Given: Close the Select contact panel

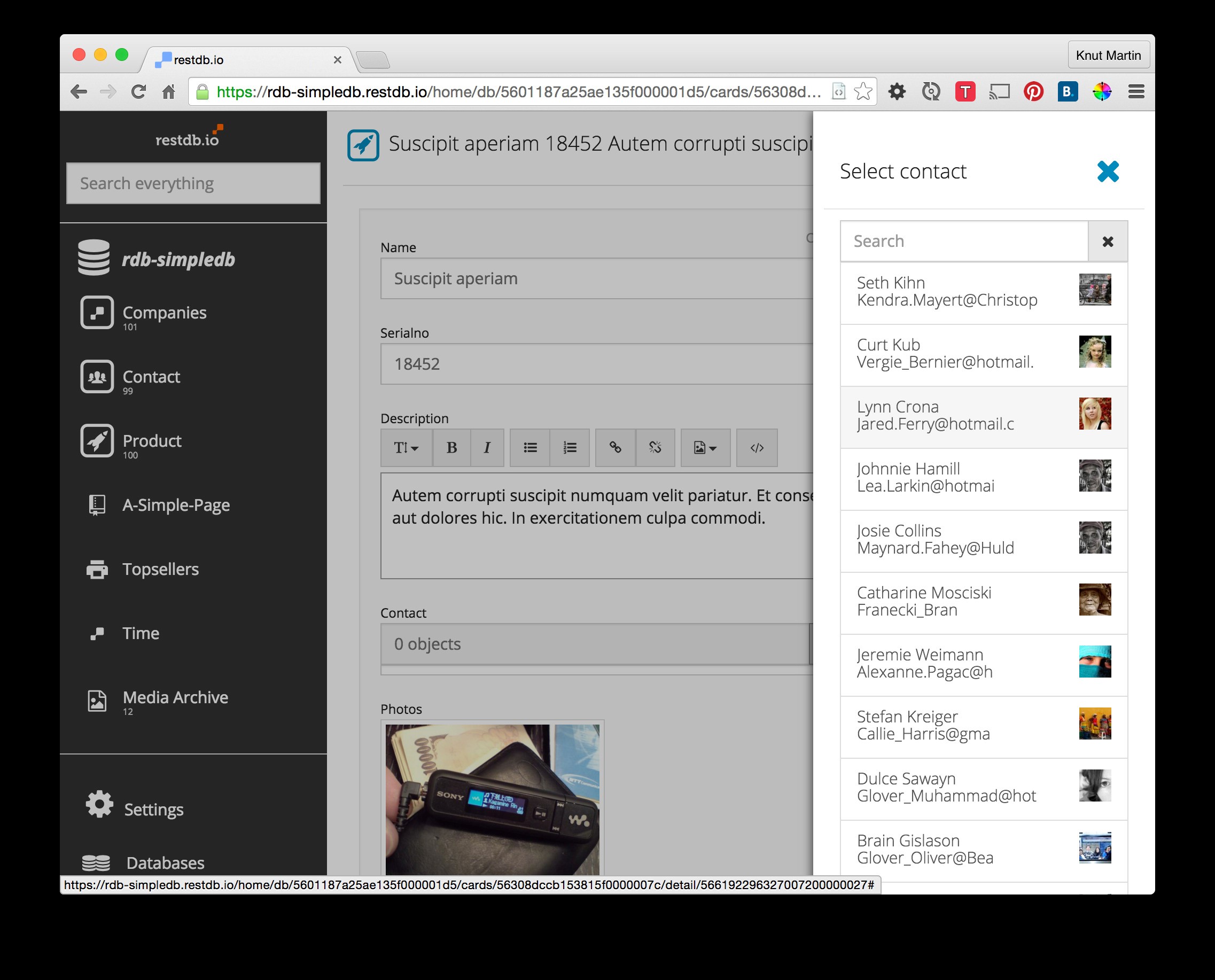Looking at the screenshot, I should pyautogui.click(x=1108, y=171).
